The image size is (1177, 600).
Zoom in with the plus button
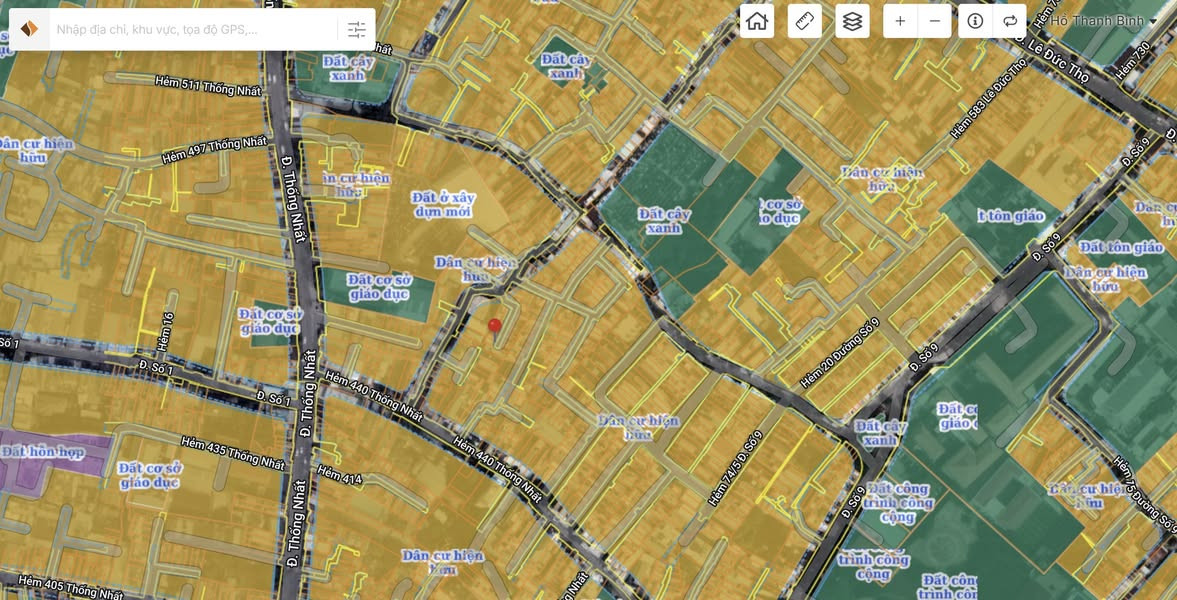click(900, 21)
